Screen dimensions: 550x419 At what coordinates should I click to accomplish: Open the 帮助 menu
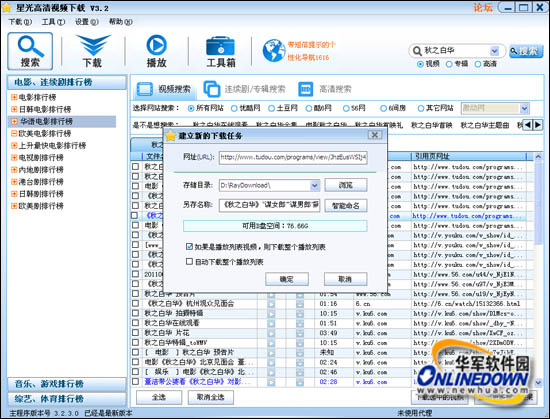[x=120, y=22]
